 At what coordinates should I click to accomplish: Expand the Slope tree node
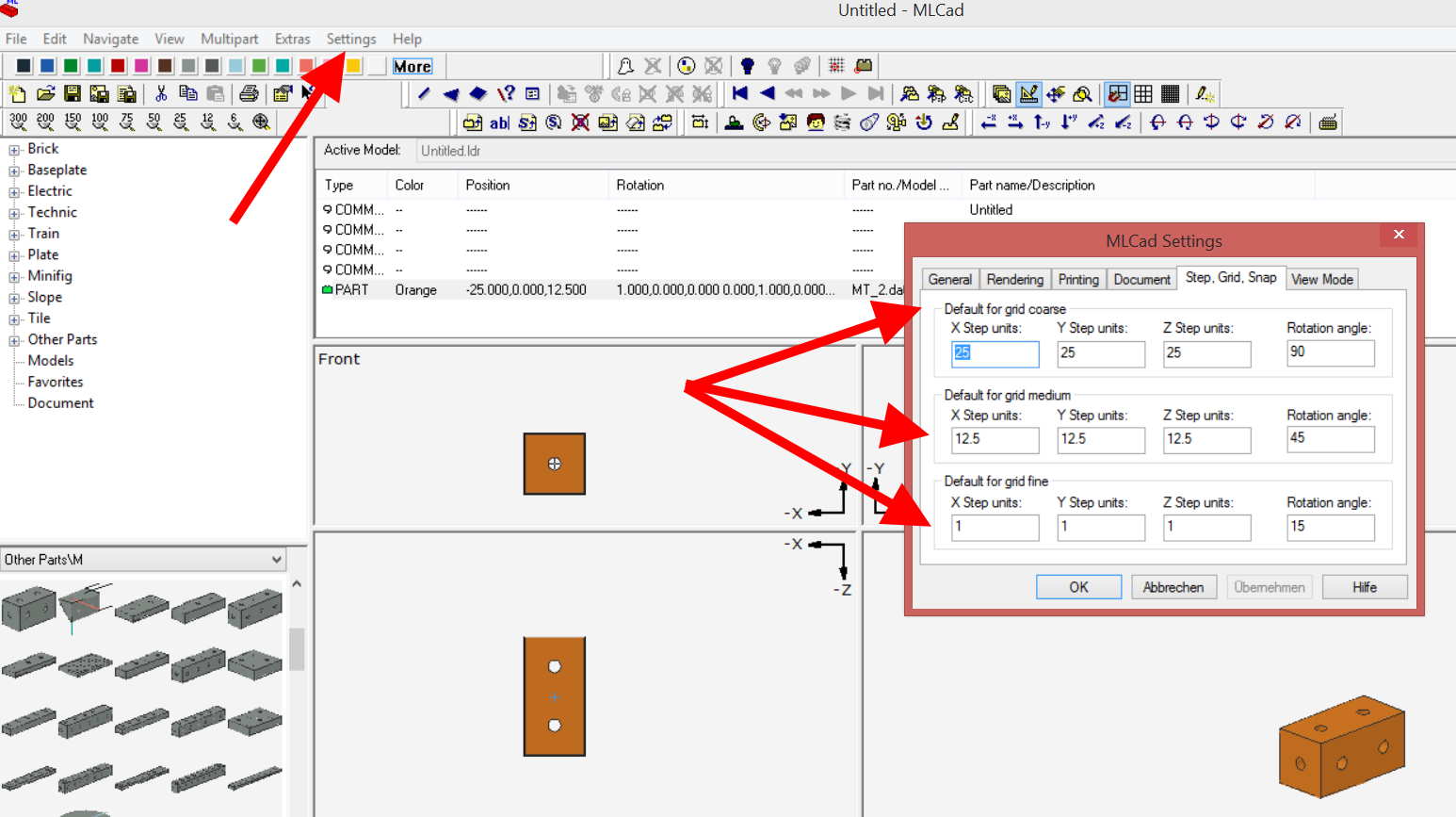tap(14, 299)
